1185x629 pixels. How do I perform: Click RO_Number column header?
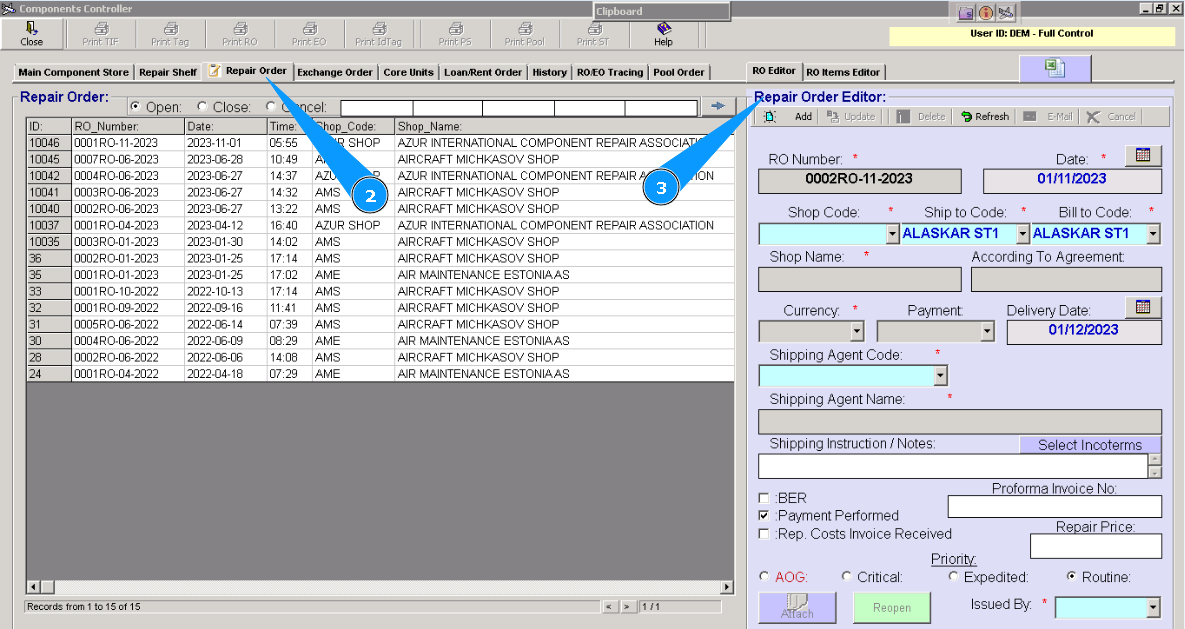pos(128,126)
